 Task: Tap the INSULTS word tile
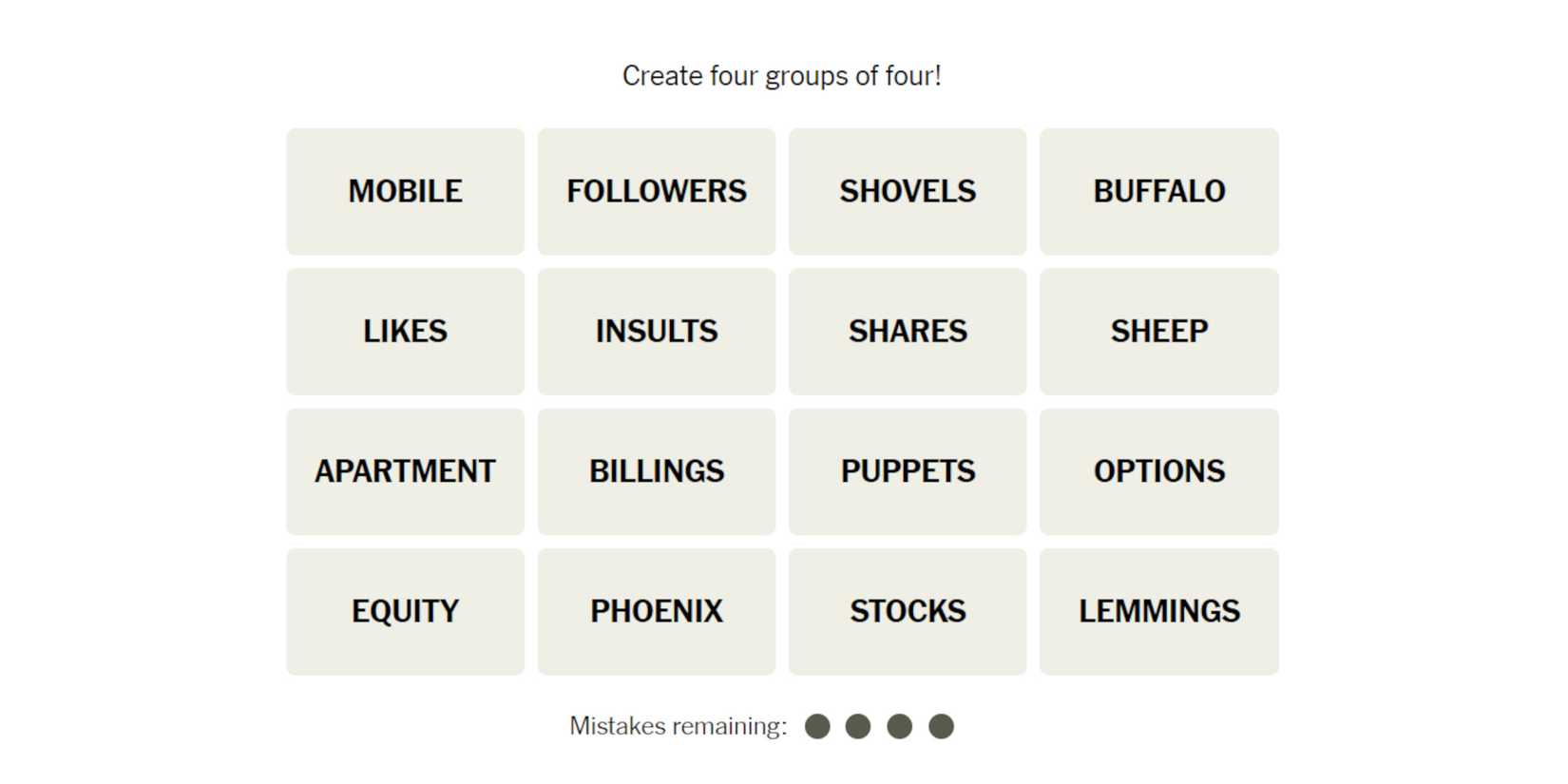click(656, 332)
